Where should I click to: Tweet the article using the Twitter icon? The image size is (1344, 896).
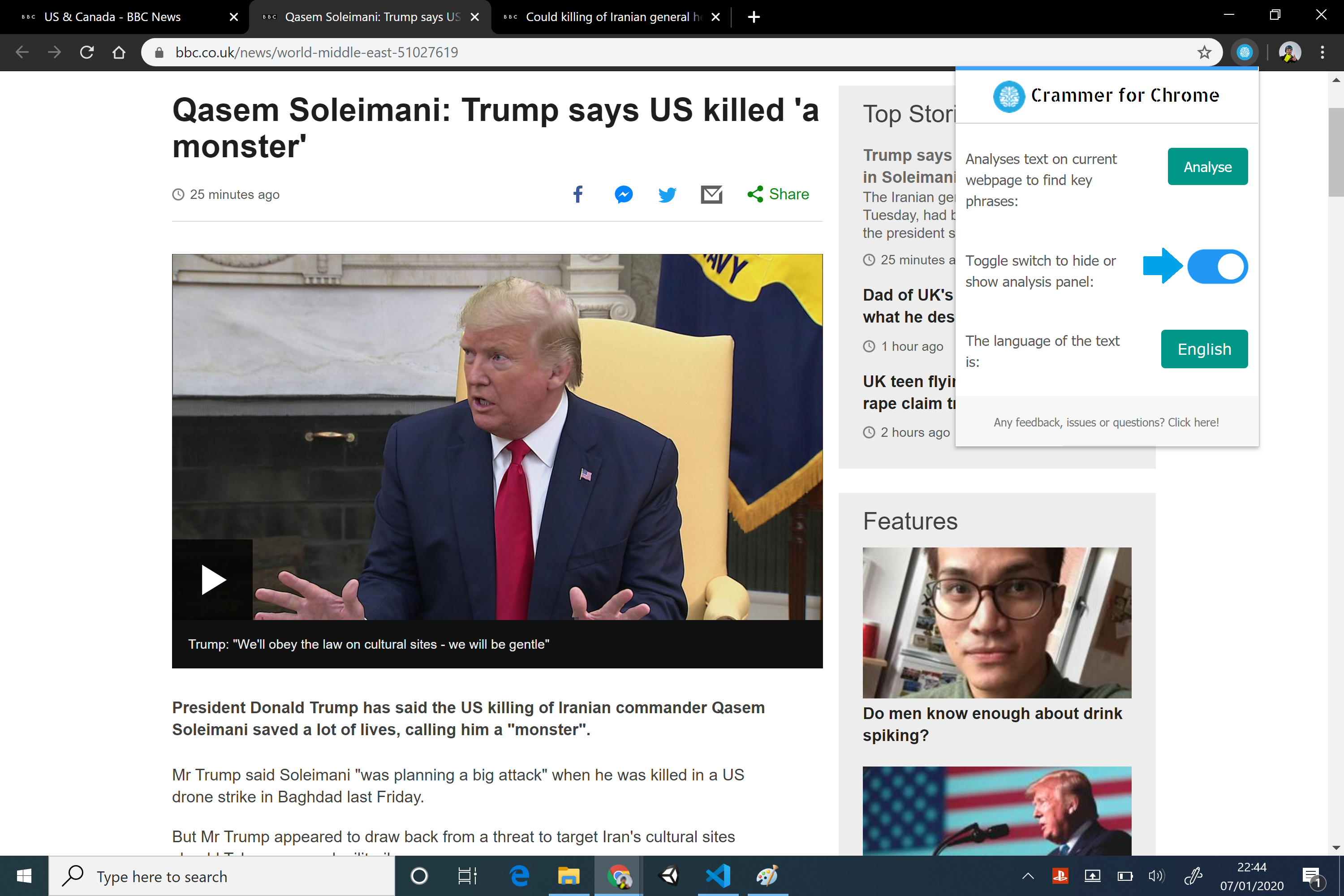(x=667, y=194)
